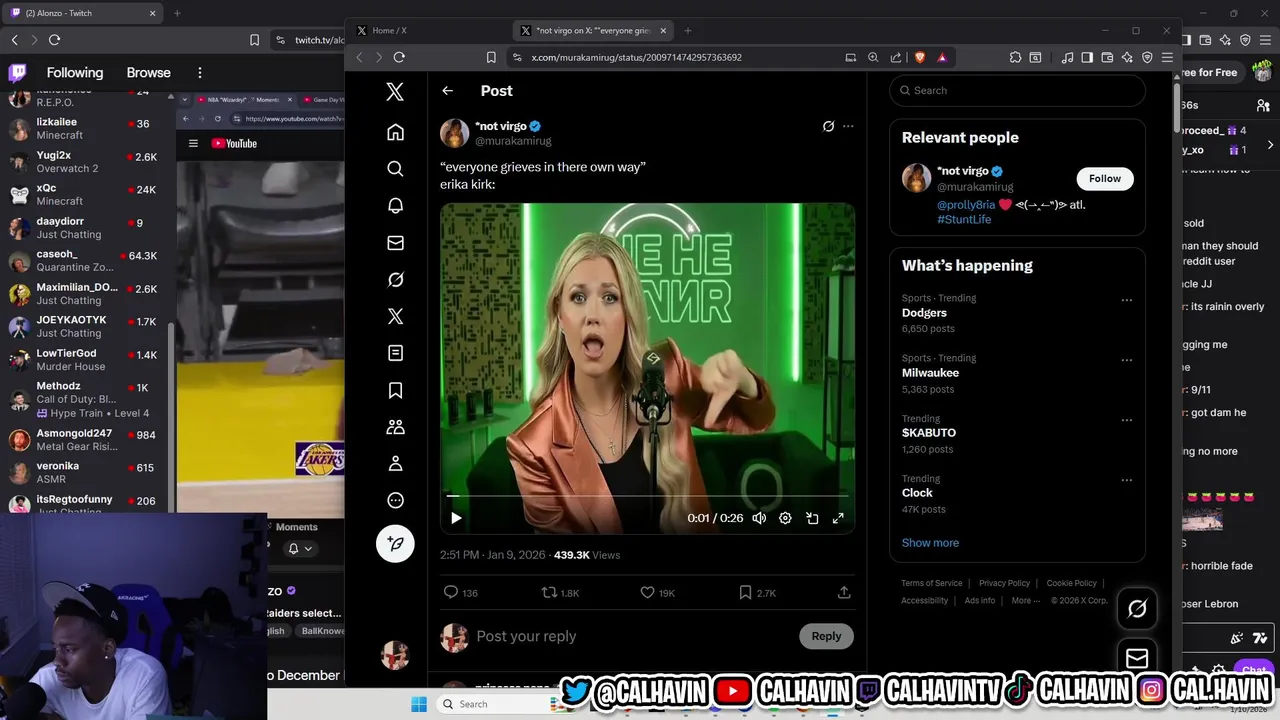The height and width of the screenshot is (720, 1280).
Task: Compose new post with feather button
Action: pos(395,543)
